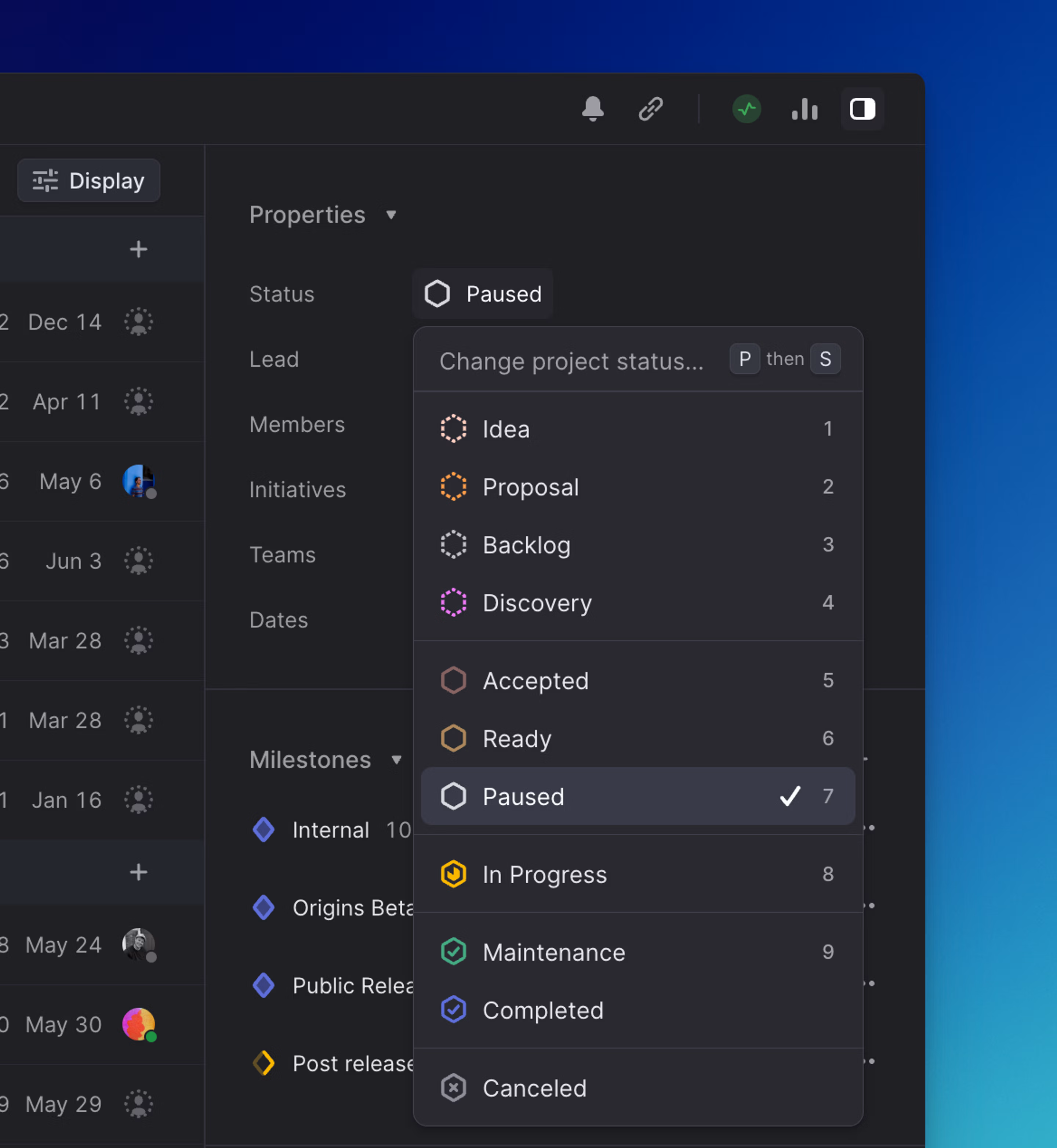Copy project link via chain icon
1057x1148 pixels.
(x=650, y=109)
